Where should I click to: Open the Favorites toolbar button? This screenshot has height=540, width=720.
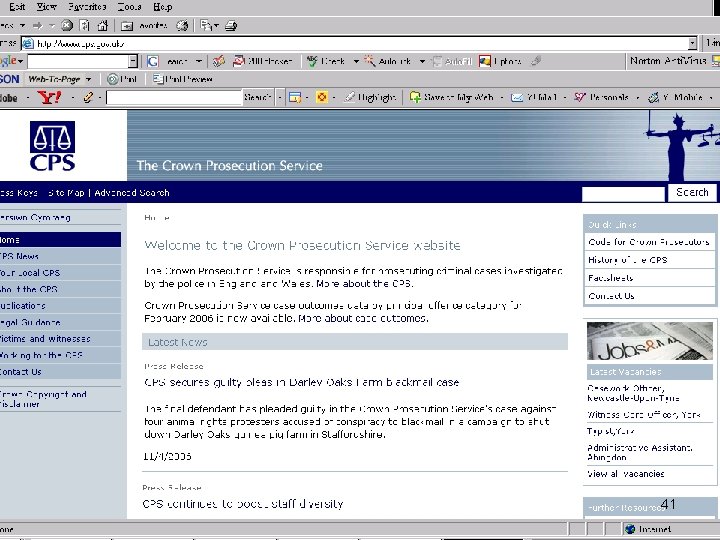click(x=144, y=26)
